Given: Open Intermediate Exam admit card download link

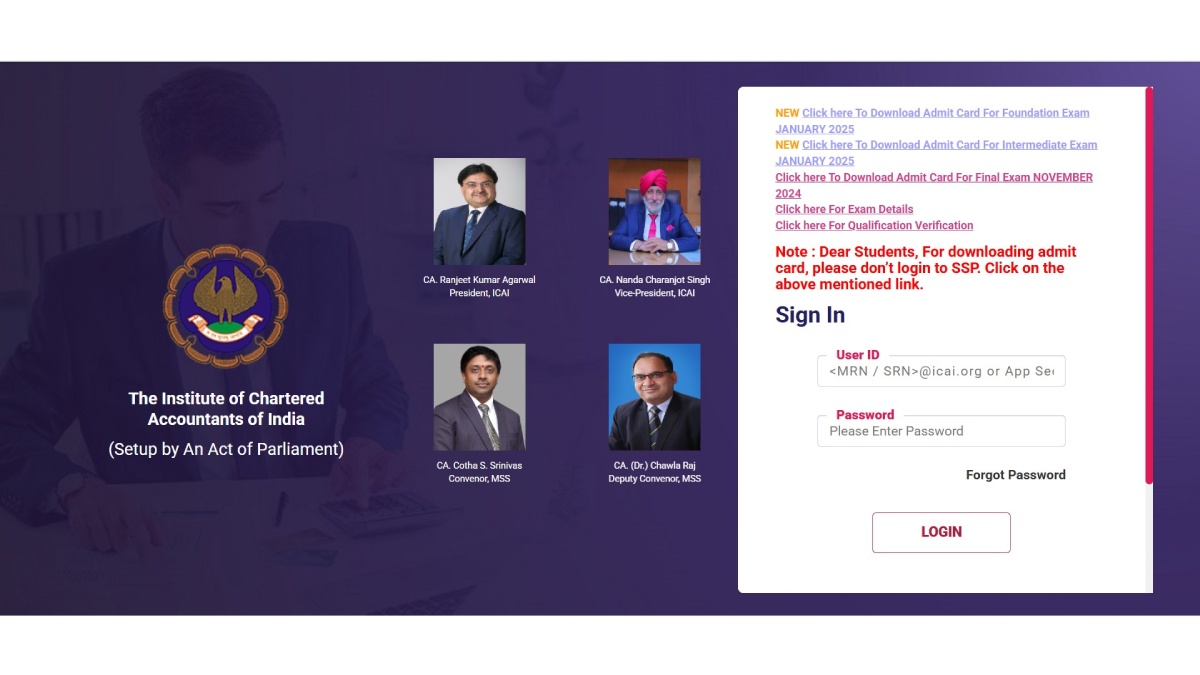Looking at the screenshot, I should [936, 153].
